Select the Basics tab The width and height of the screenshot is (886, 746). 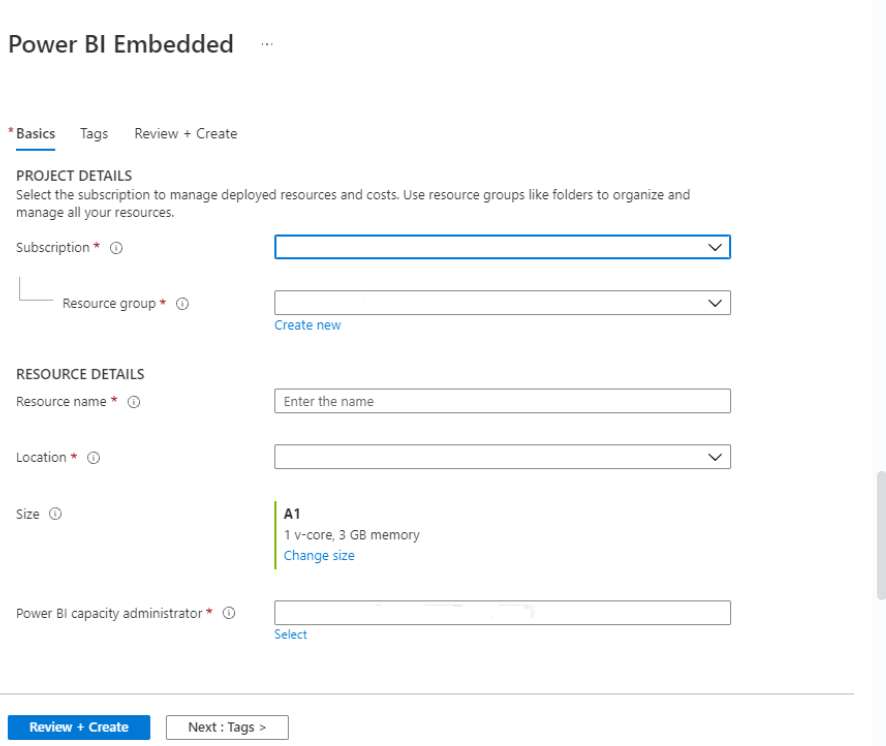coord(35,133)
